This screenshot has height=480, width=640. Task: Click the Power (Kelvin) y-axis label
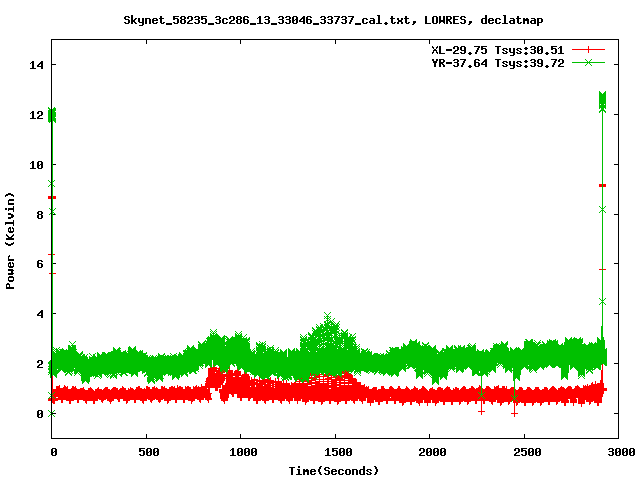pos(10,241)
